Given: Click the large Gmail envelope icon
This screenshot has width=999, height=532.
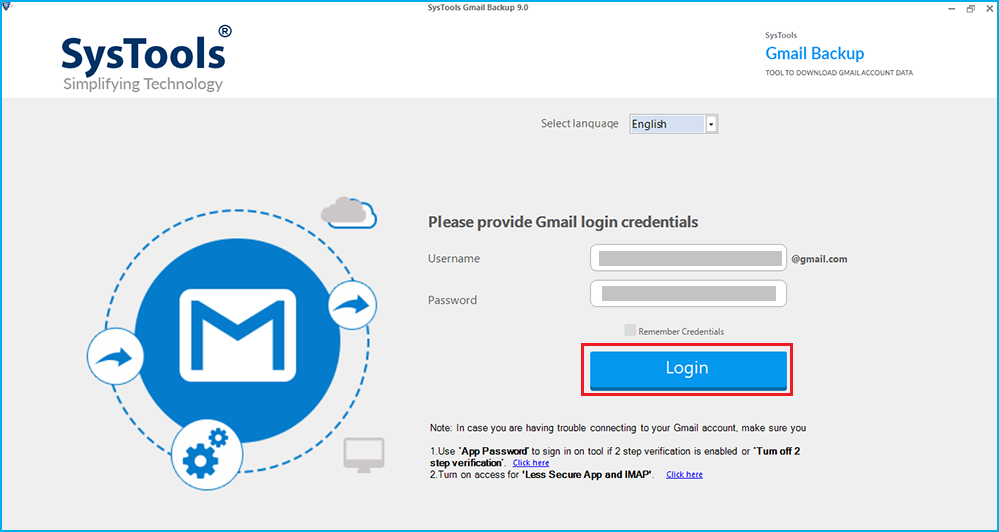Looking at the screenshot, I should pyautogui.click(x=238, y=335).
